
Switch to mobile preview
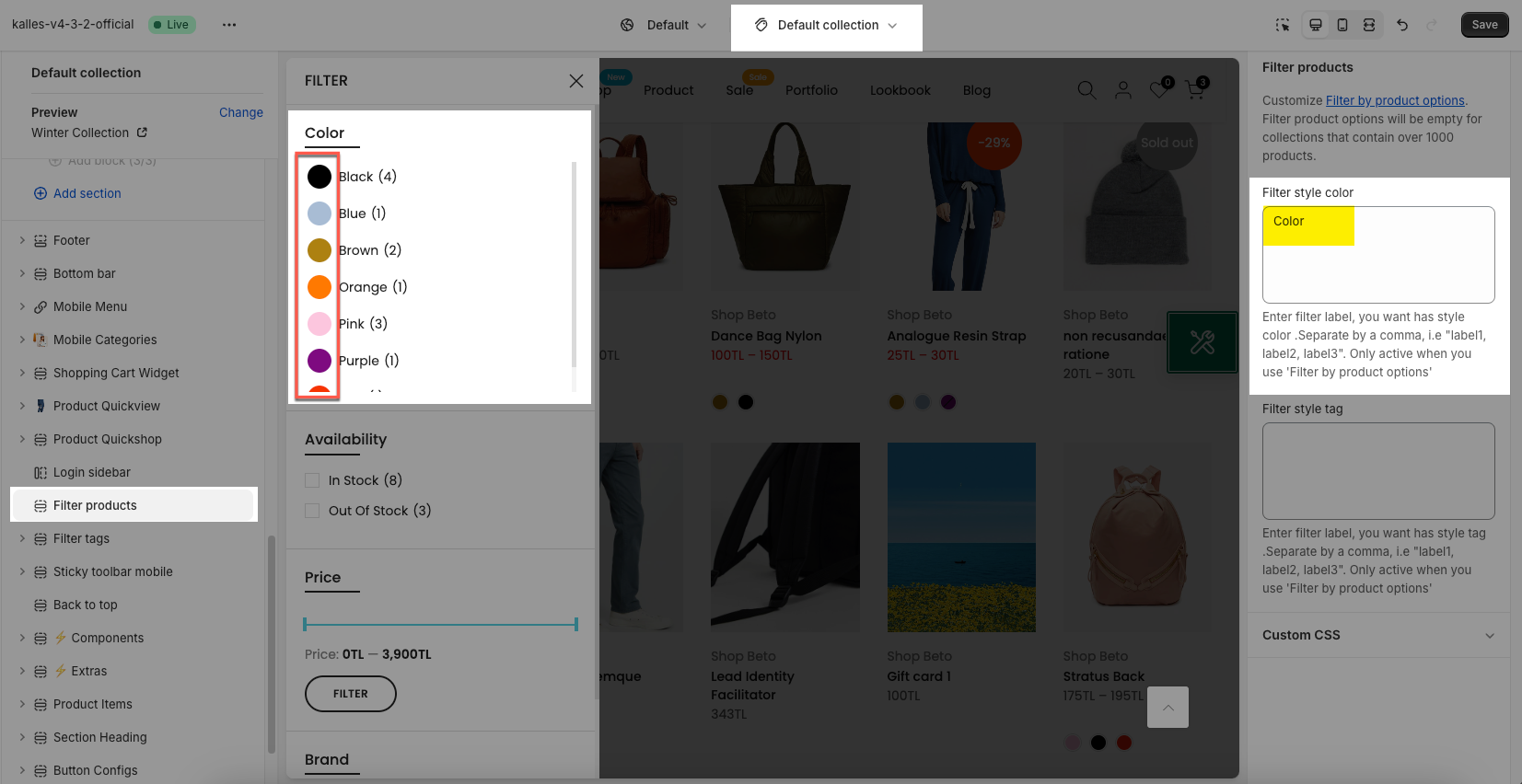(x=1342, y=25)
